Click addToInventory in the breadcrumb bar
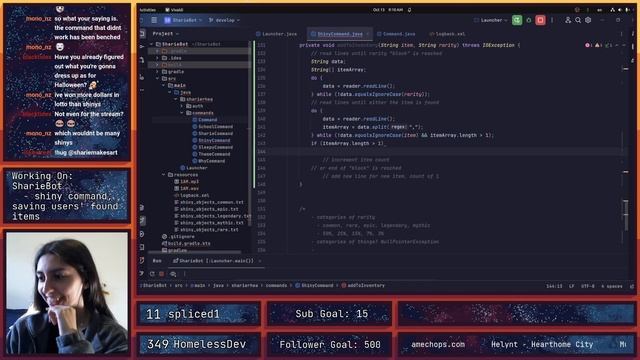This screenshot has height=360, width=640. pyautogui.click(x=363, y=286)
